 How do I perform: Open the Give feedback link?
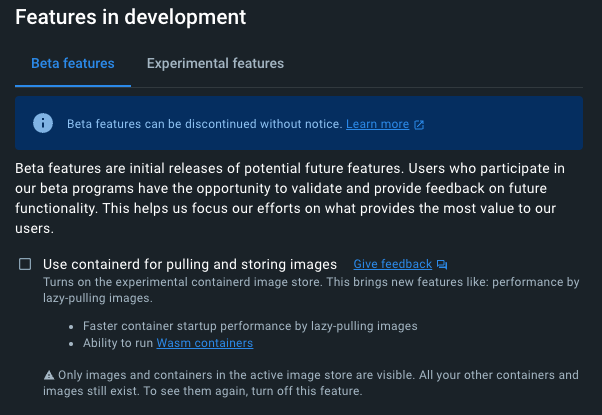pyautogui.click(x=392, y=264)
